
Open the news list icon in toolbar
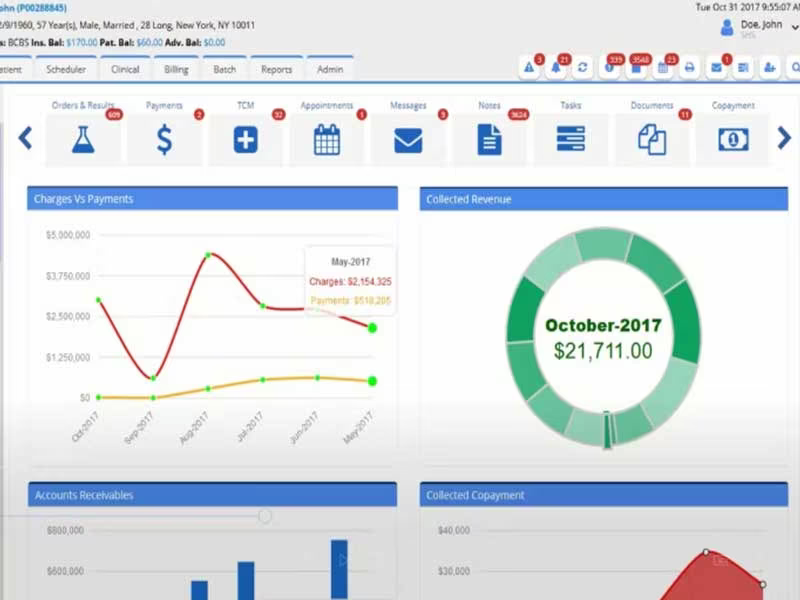click(x=743, y=67)
